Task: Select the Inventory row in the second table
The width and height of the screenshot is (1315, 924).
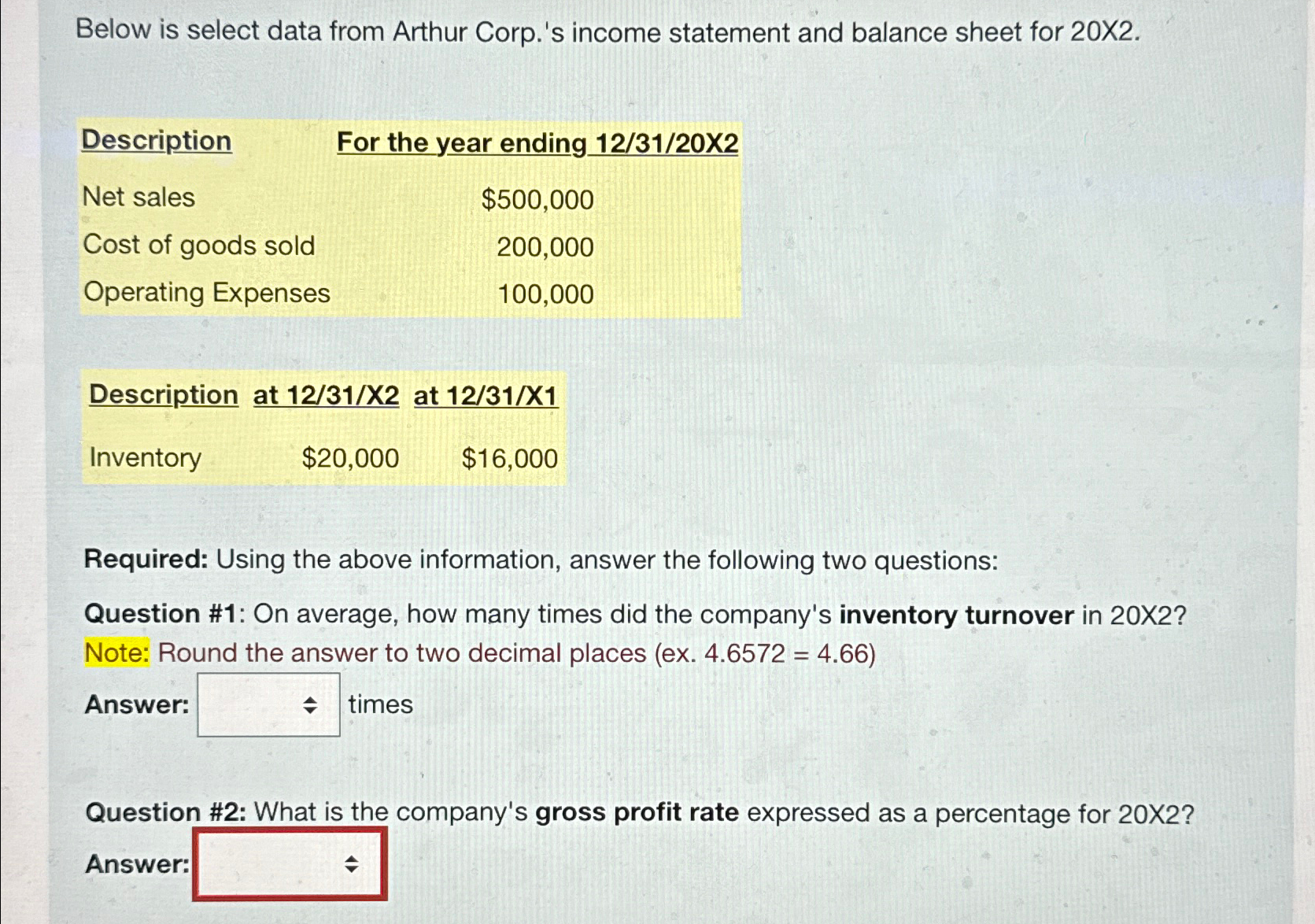Action: tap(146, 458)
